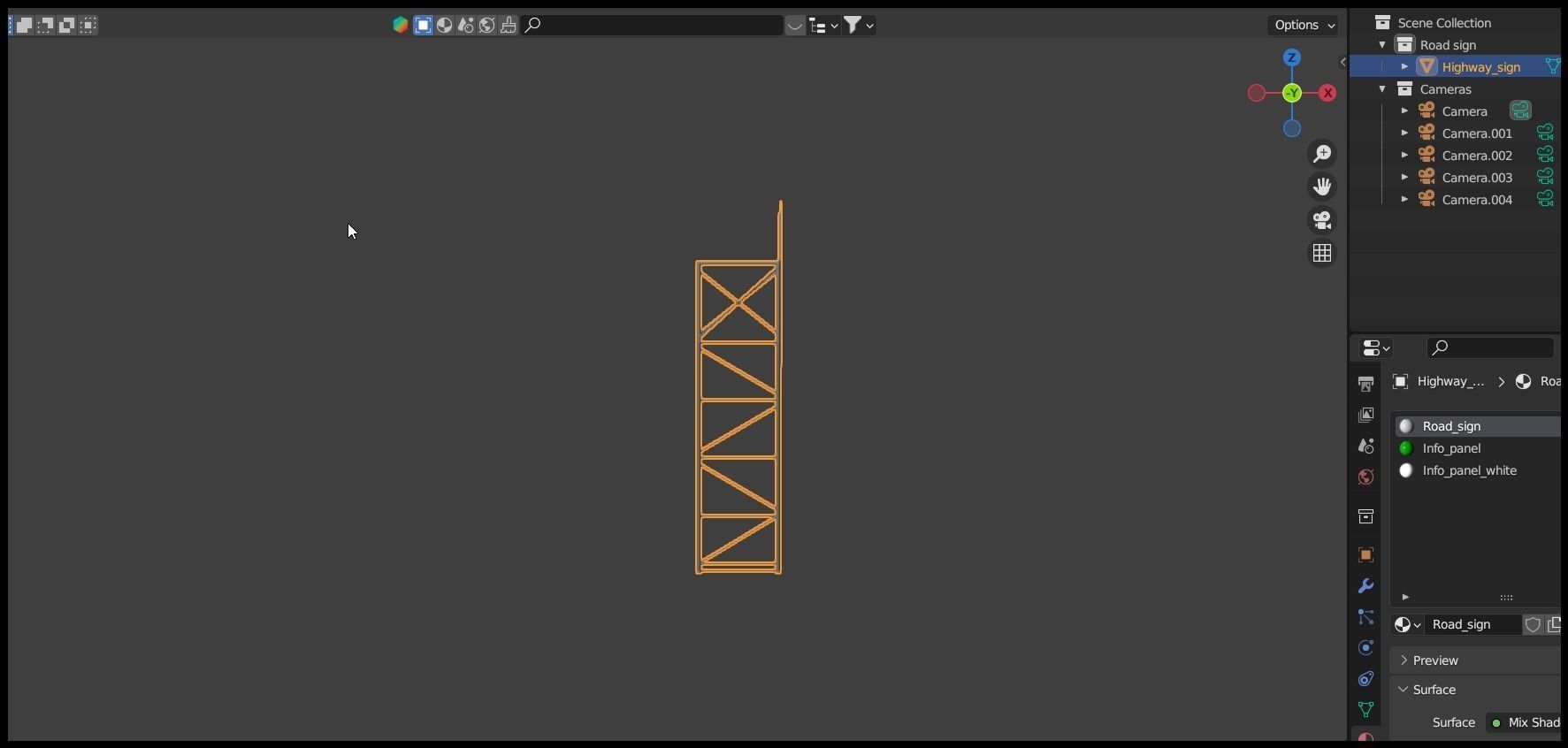Open View Layer properties tab
The width and height of the screenshot is (1568, 748).
click(1366, 415)
